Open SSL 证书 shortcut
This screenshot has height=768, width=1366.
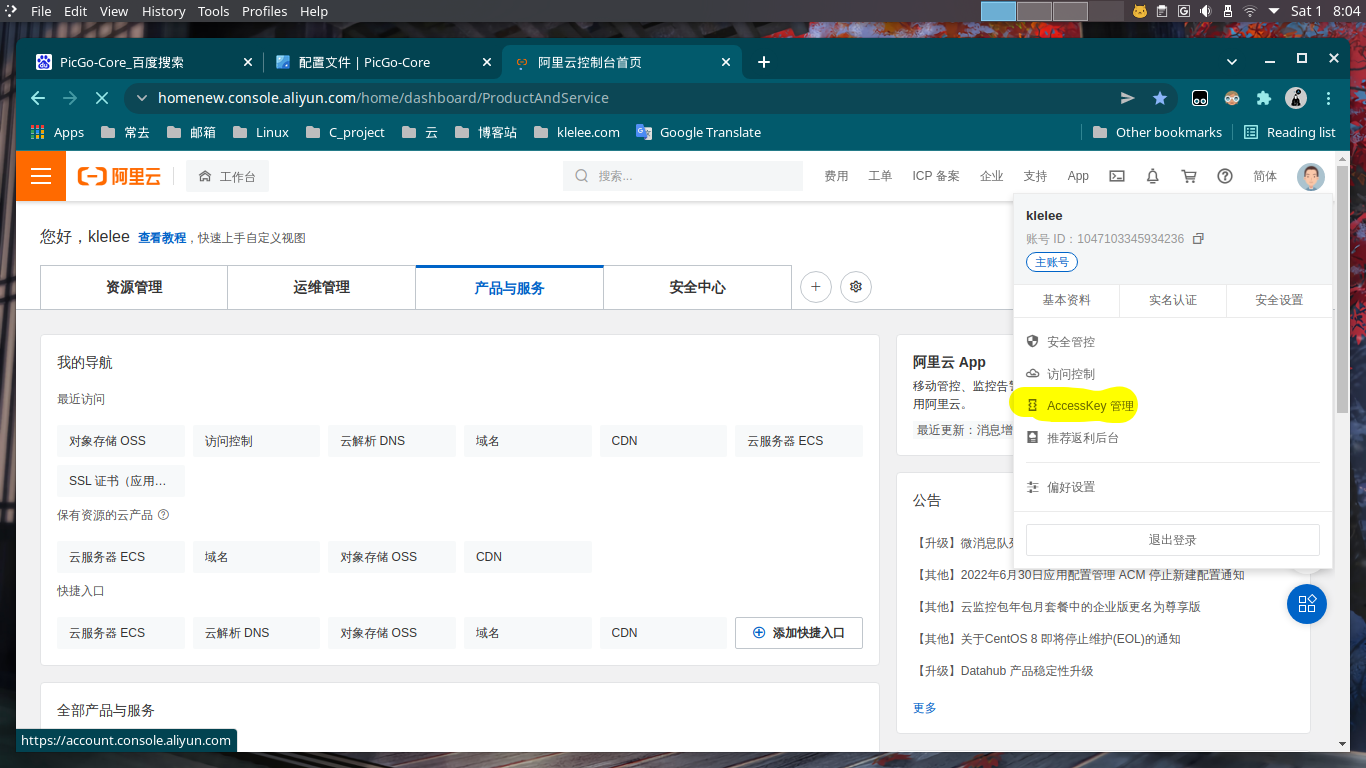pyautogui.click(x=121, y=481)
